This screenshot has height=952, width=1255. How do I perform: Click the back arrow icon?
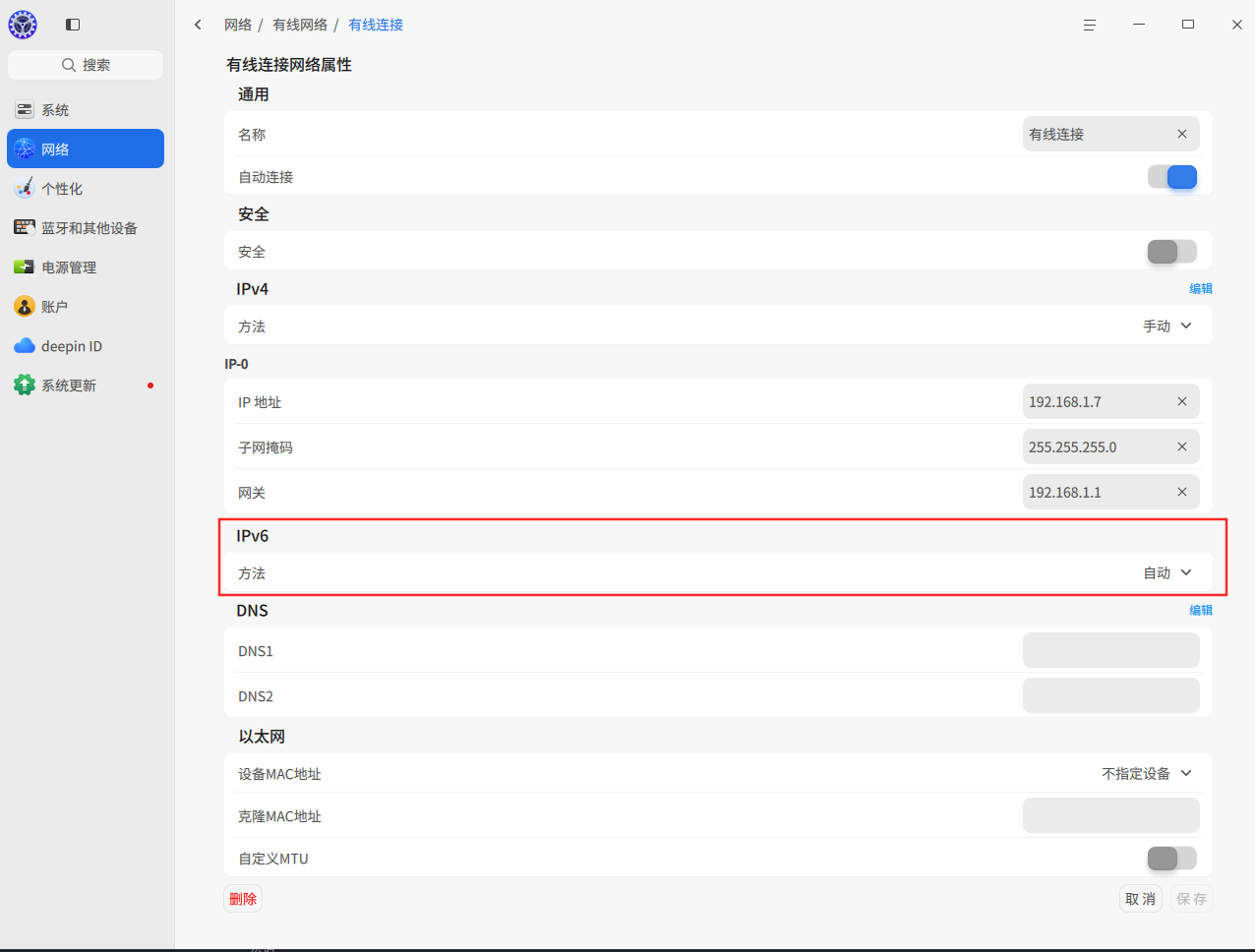[x=199, y=25]
